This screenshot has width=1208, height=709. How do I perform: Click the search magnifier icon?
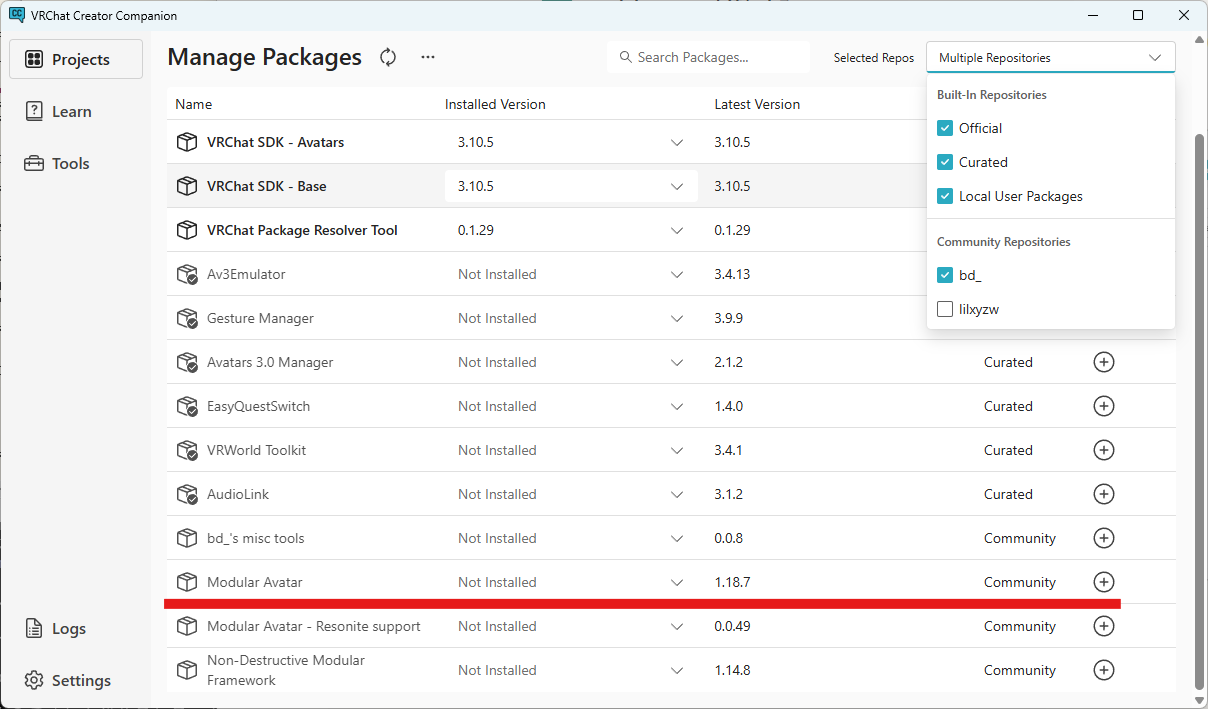pyautogui.click(x=626, y=57)
